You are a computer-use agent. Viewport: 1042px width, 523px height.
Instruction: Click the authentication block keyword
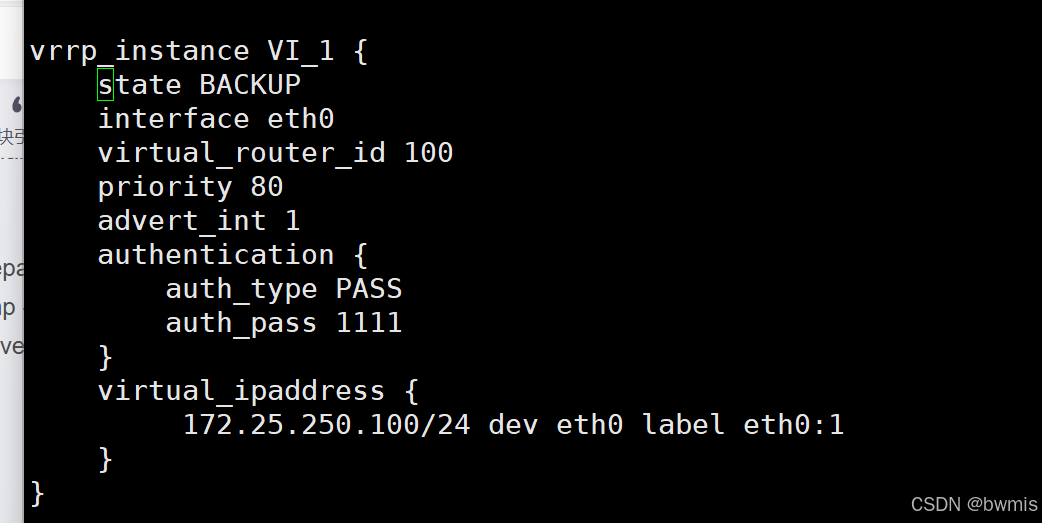click(216, 255)
